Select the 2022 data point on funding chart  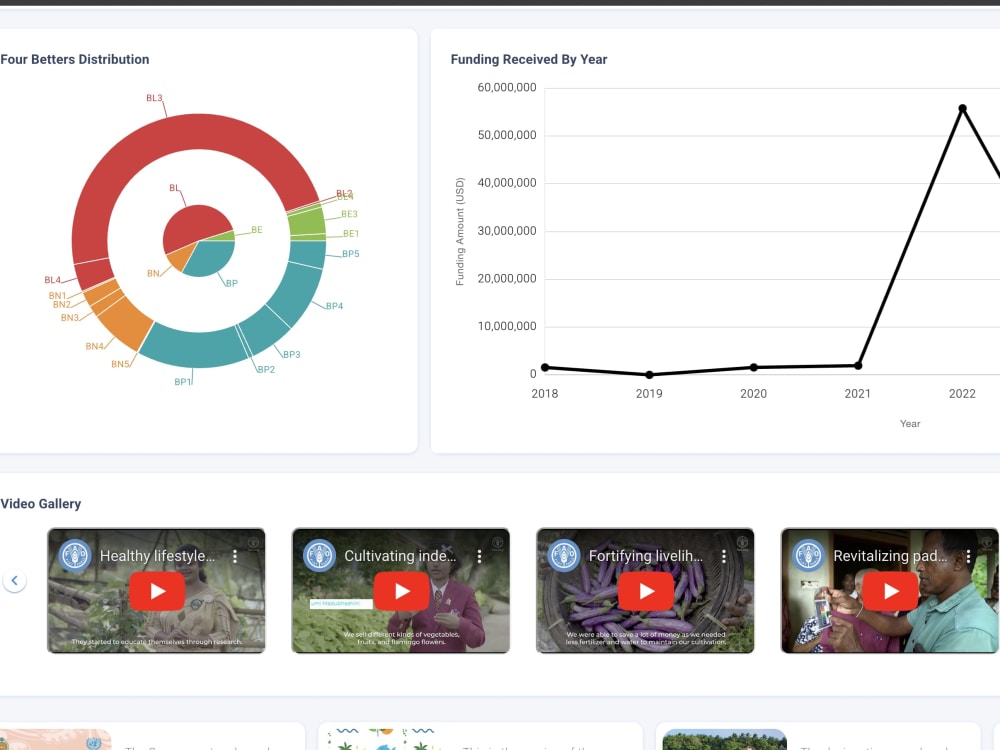point(962,108)
